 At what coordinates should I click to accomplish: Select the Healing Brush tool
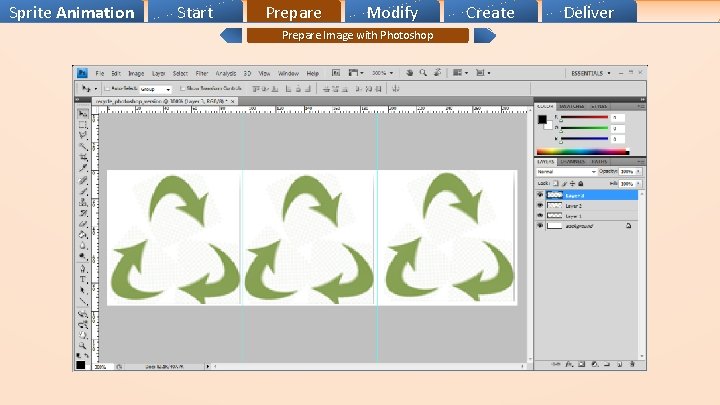[x=83, y=180]
